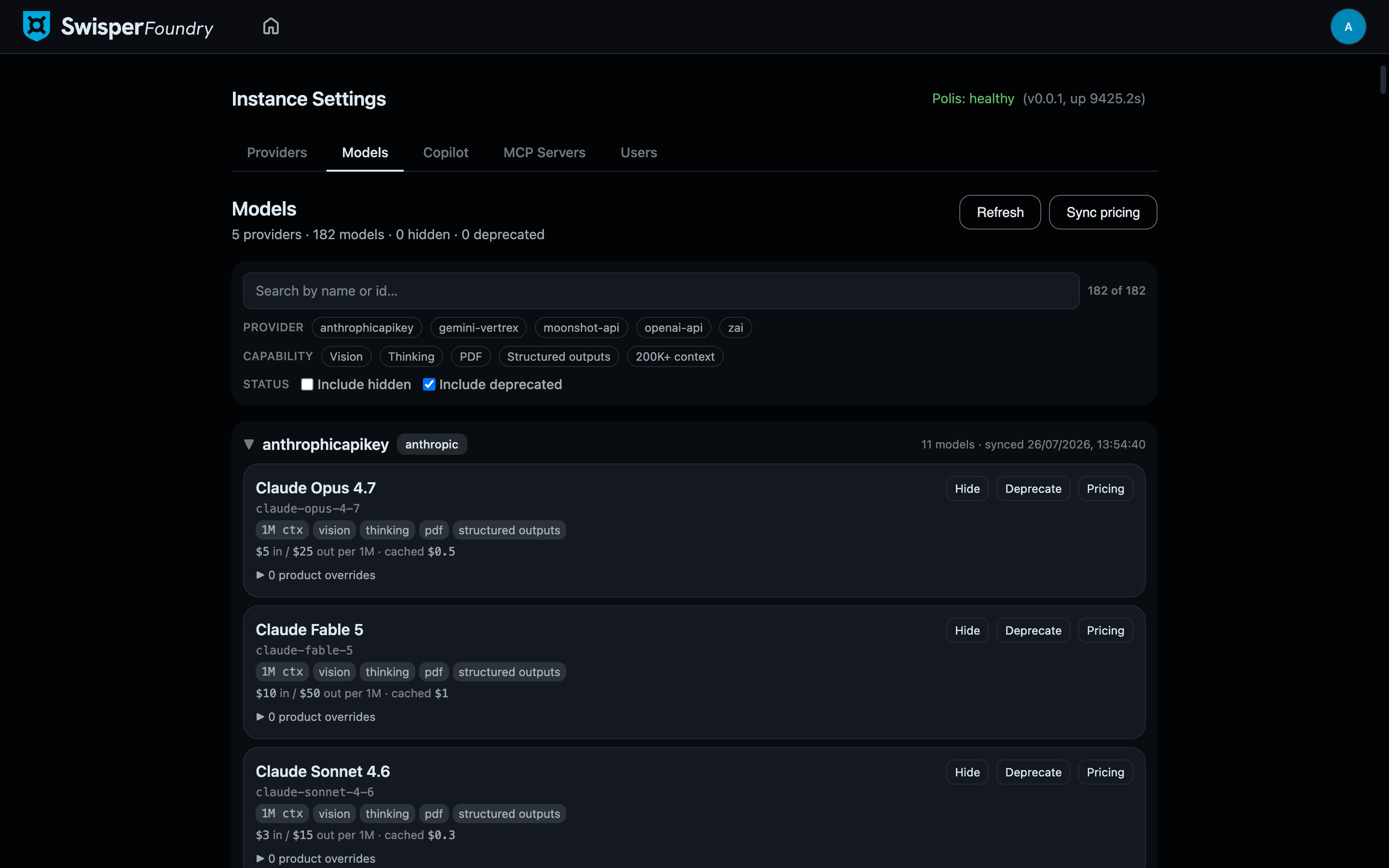Click the Claude Fable 5 title

pyautogui.click(x=309, y=630)
